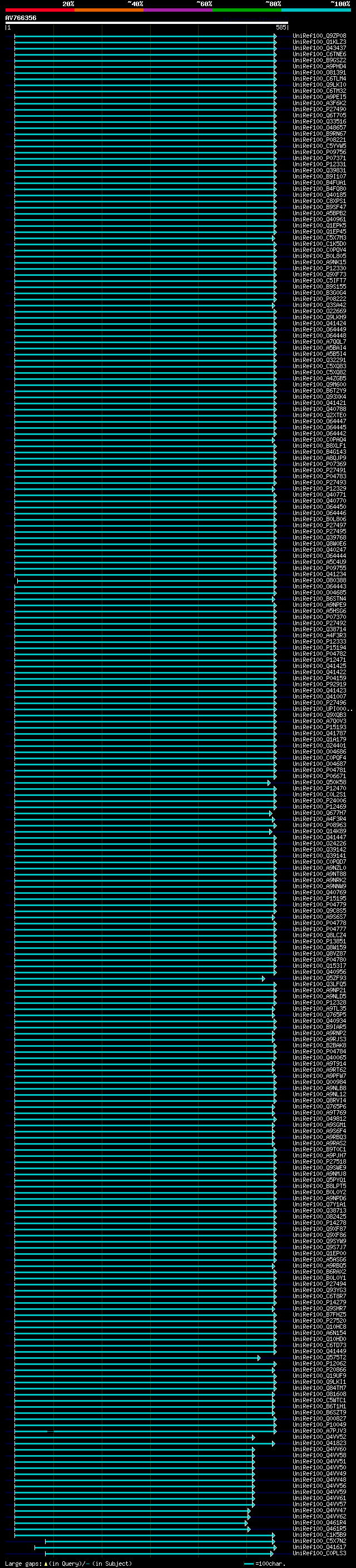Select label UniRef100_Q38714

[319, 630]
